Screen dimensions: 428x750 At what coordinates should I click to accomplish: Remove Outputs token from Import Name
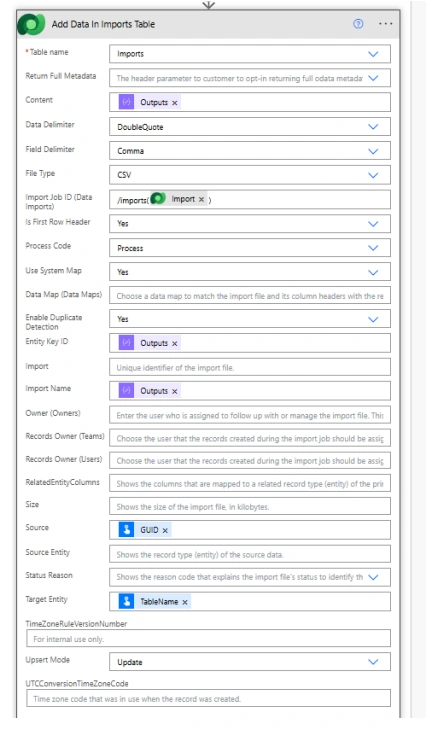pyautogui.click(x=175, y=391)
